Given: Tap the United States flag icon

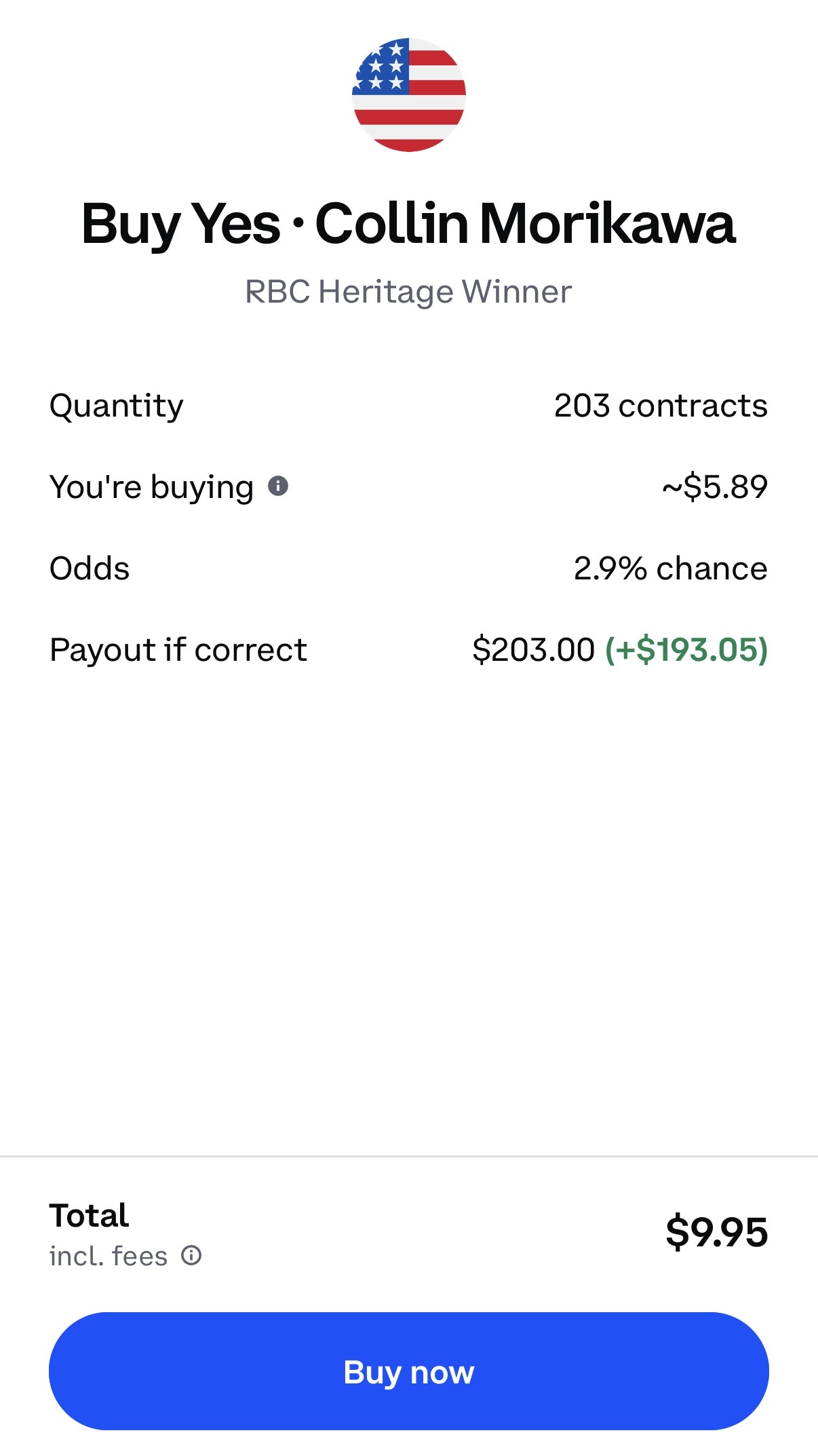Looking at the screenshot, I should click(x=409, y=95).
